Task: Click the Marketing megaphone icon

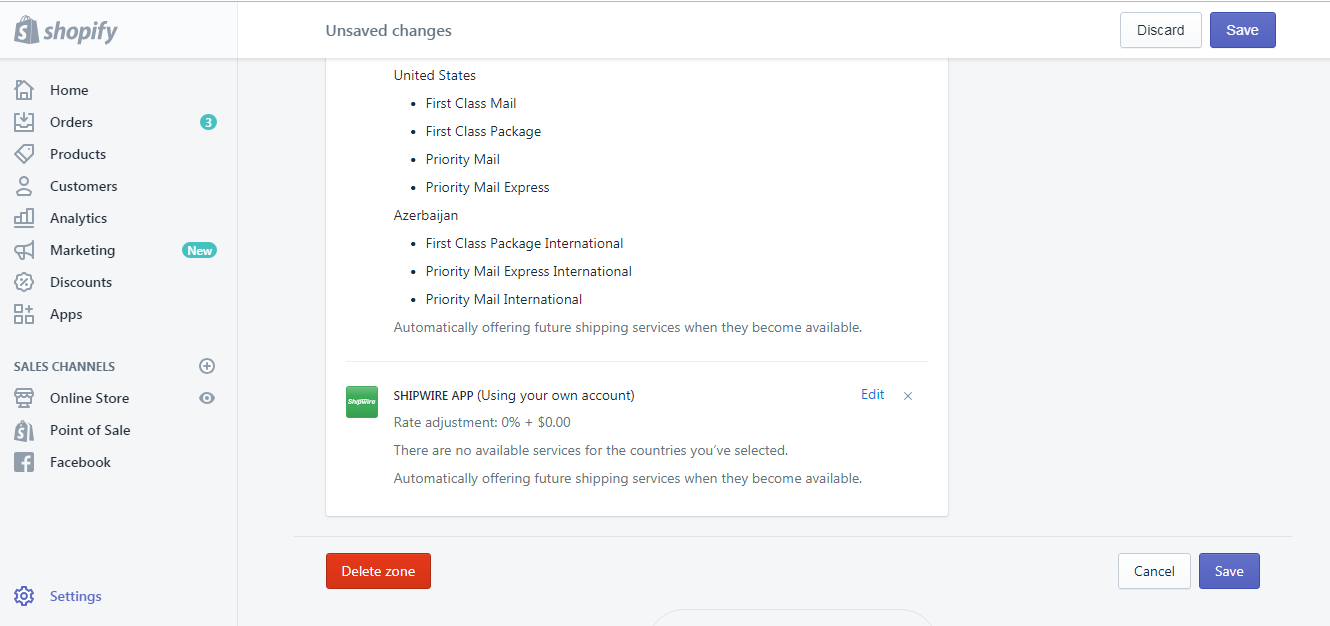Action: (24, 250)
